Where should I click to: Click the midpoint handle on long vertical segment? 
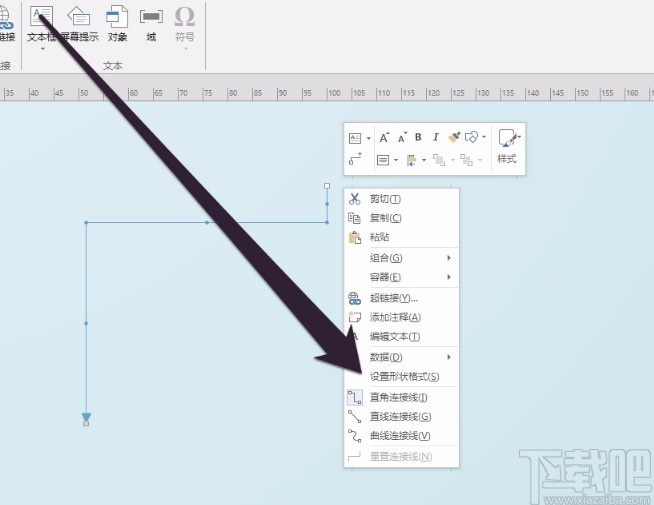[86, 323]
